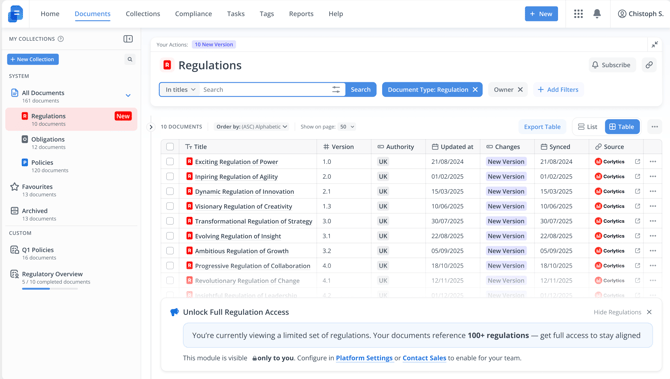Viewport: 670px width, 379px height.
Task: Open Collections menu
Action: (143, 14)
